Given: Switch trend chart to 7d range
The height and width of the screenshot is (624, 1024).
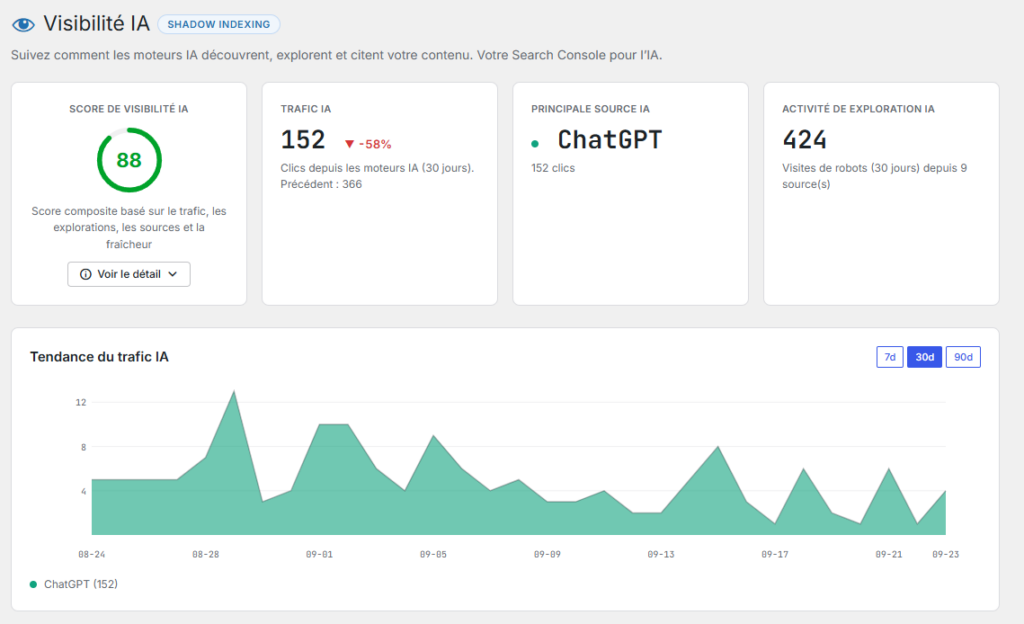Looking at the screenshot, I should pos(889,357).
